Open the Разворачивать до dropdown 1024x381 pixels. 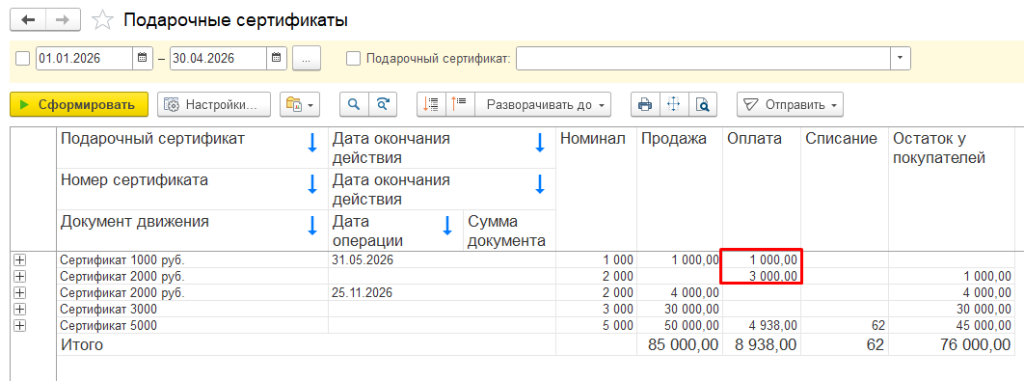[543, 105]
